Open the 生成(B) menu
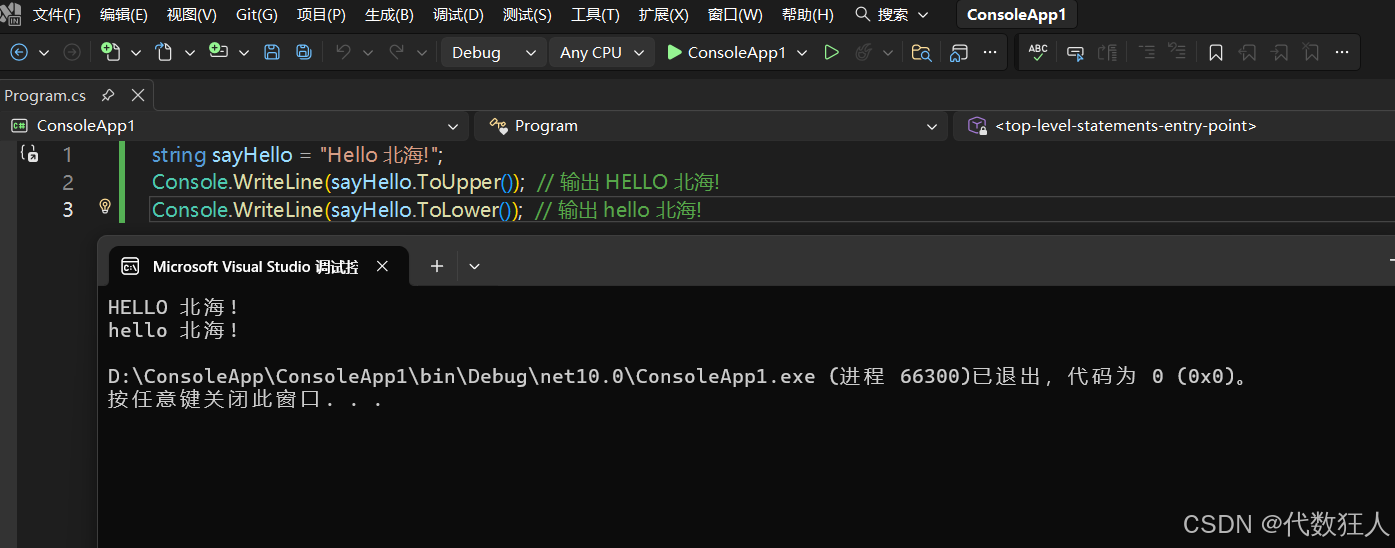Image resolution: width=1395 pixels, height=548 pixels. pyautogui.click(x=389, y=15)
